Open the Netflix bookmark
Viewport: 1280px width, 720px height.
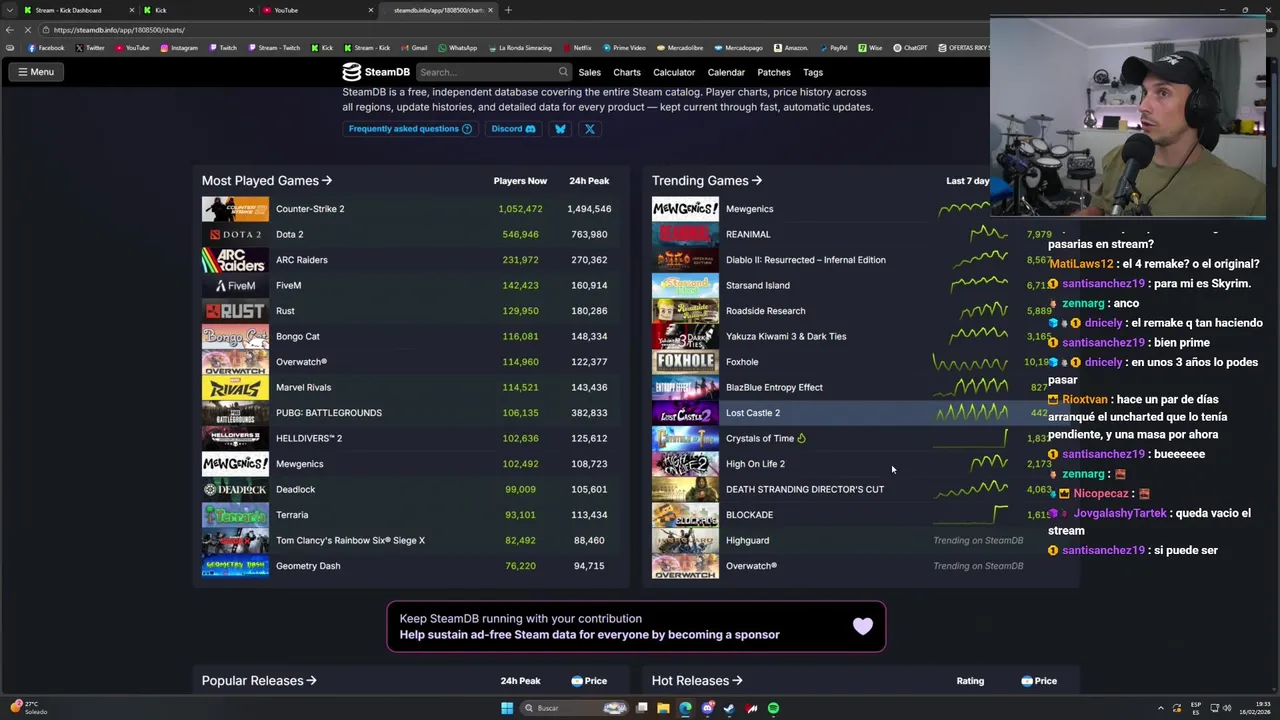(x=577, y=48)
